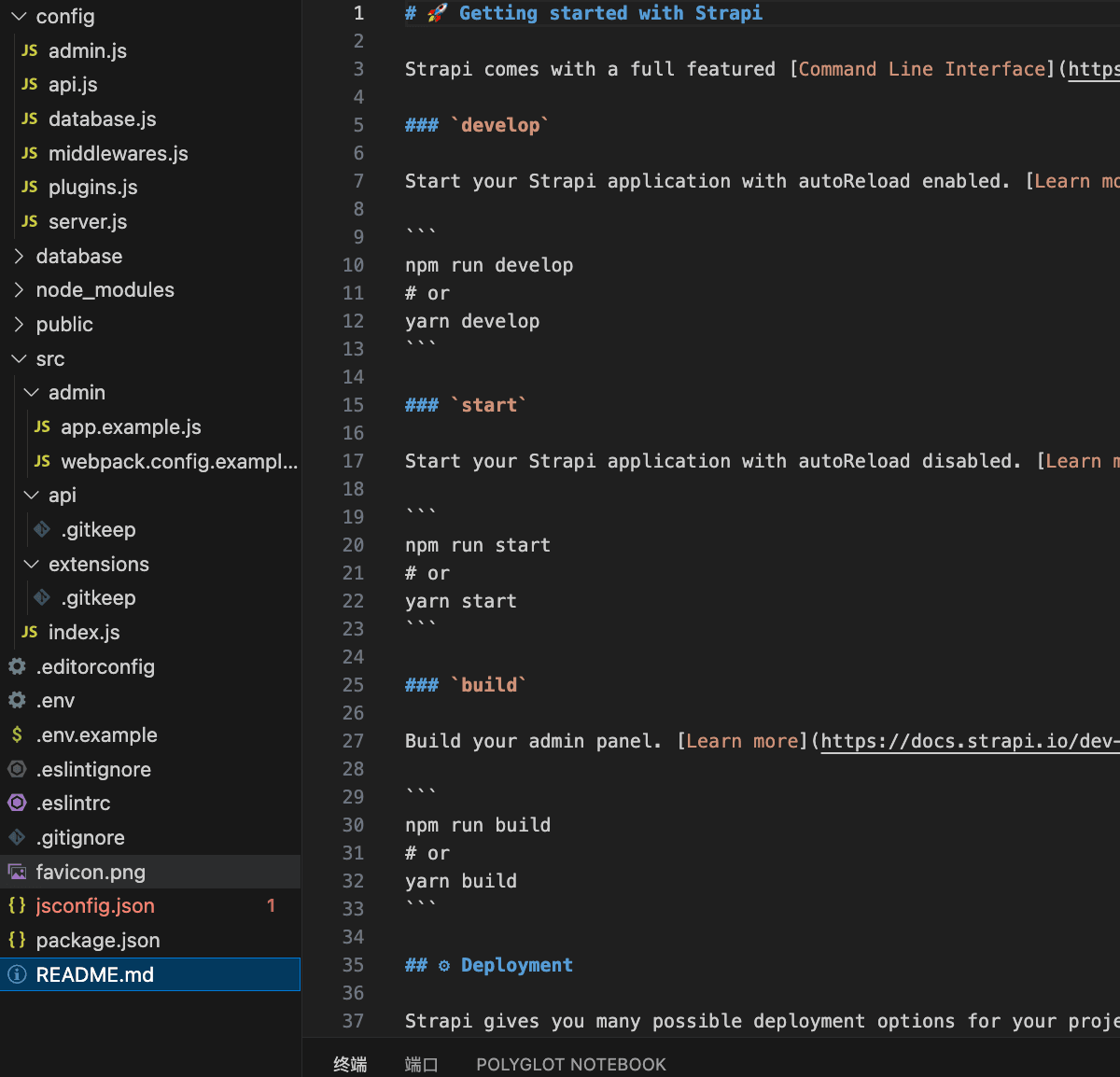Click the JS icon beside admin.js
This screenshot has height=1077, width=1120.
click(30, 50)
